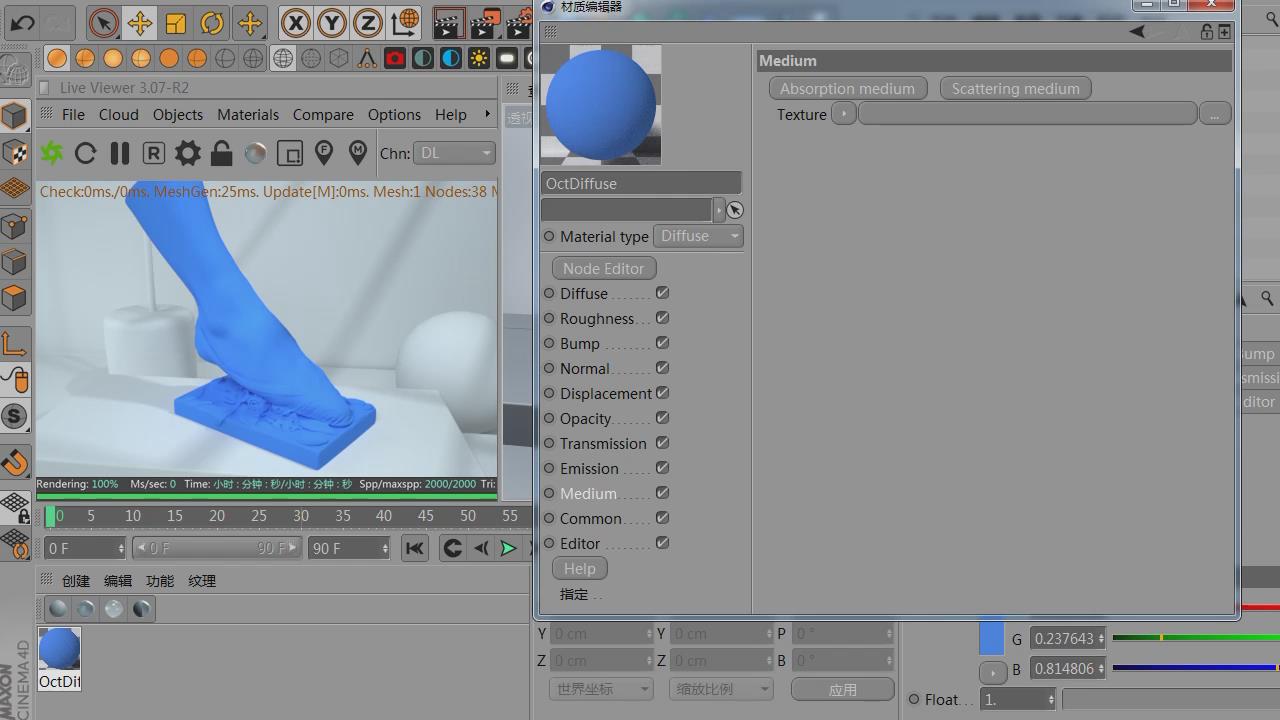
Task: Pause the Live Viewer render
Action: click(x=119, y=153)
